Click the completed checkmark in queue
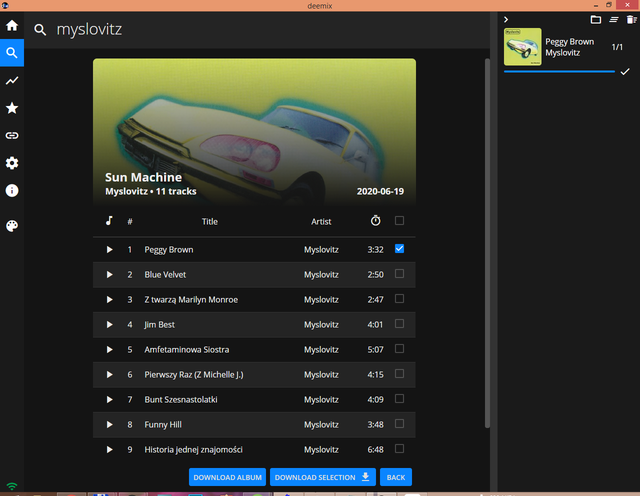Viewport: 640px width, 496px height. click(x=625, y=72)
